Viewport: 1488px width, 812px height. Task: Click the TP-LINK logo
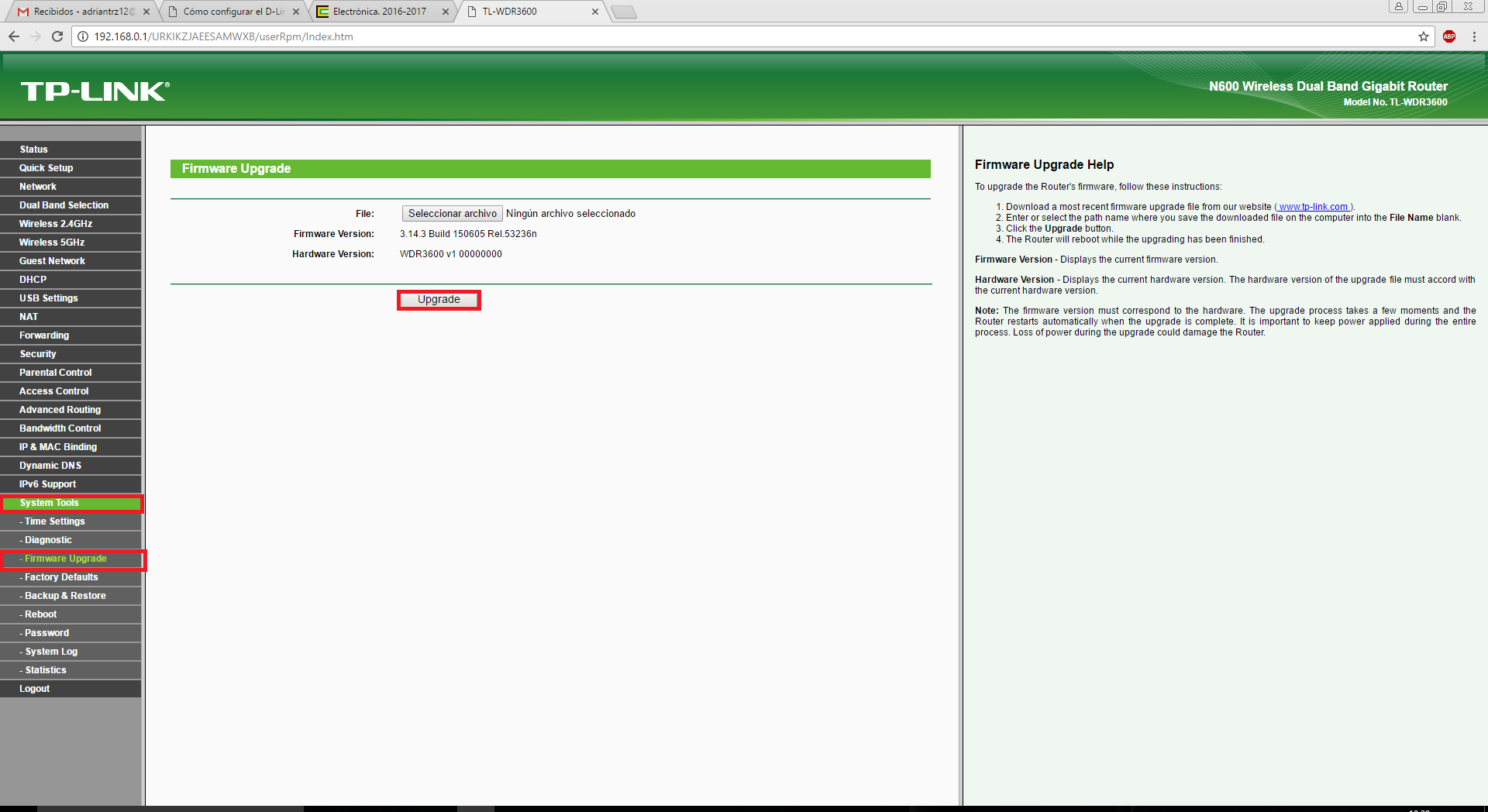[x=95, y=91]
